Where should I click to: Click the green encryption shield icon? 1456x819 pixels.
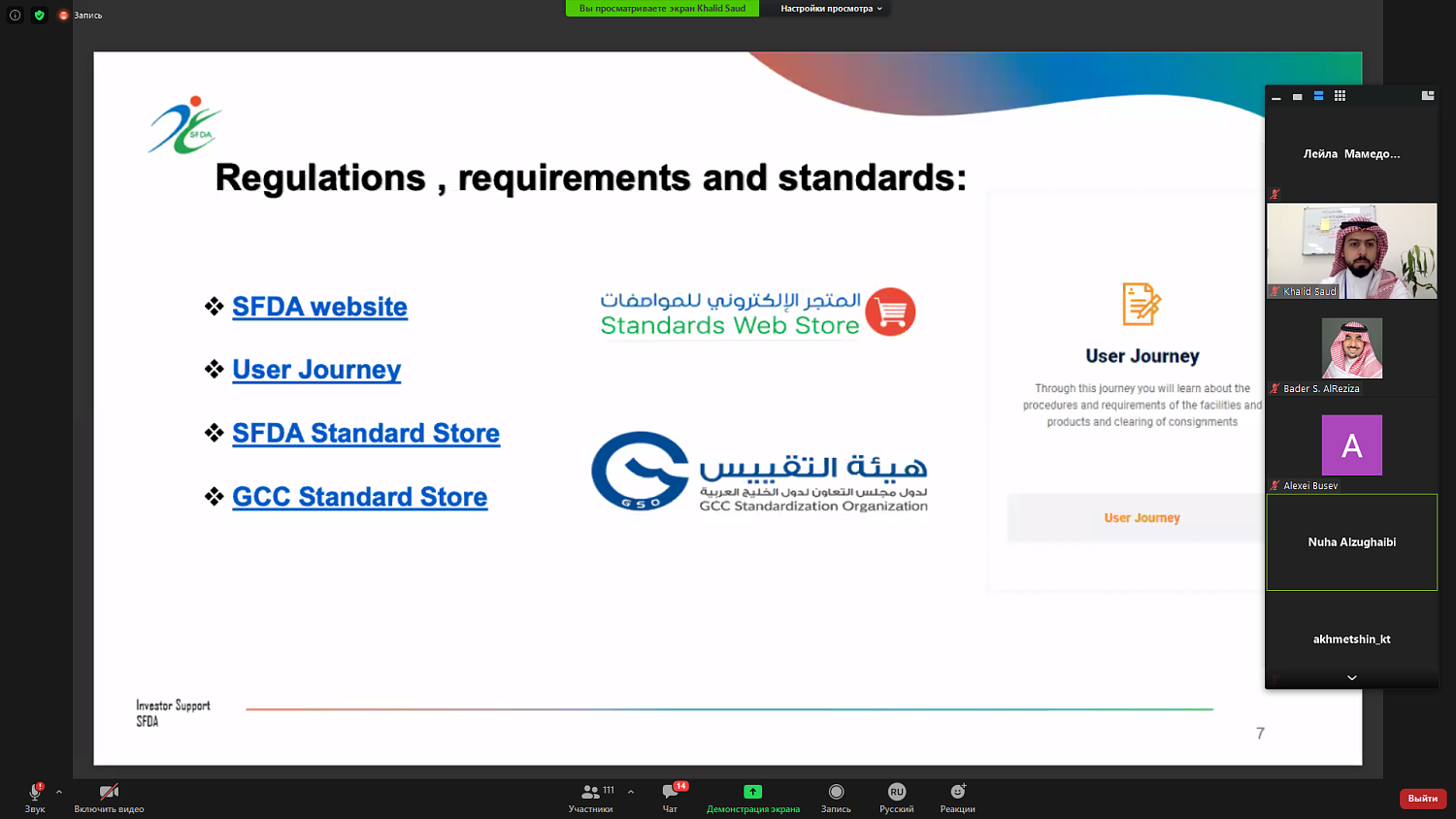point(40,15)
